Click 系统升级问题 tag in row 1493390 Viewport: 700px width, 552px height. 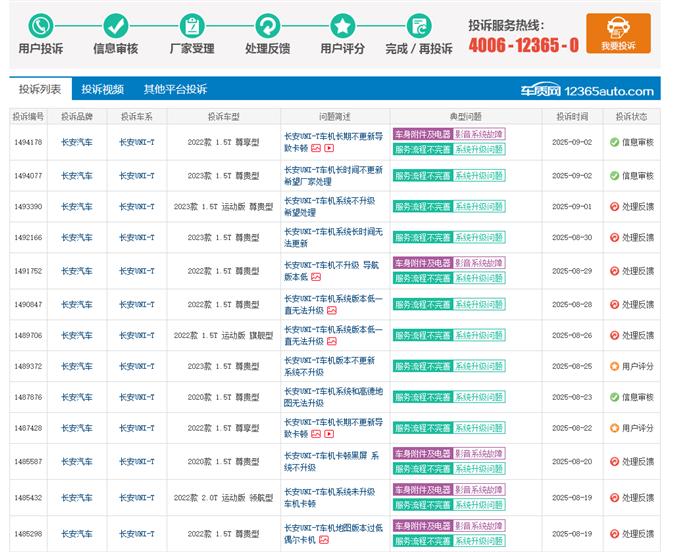pyautogui.click(x=479, y=207)
